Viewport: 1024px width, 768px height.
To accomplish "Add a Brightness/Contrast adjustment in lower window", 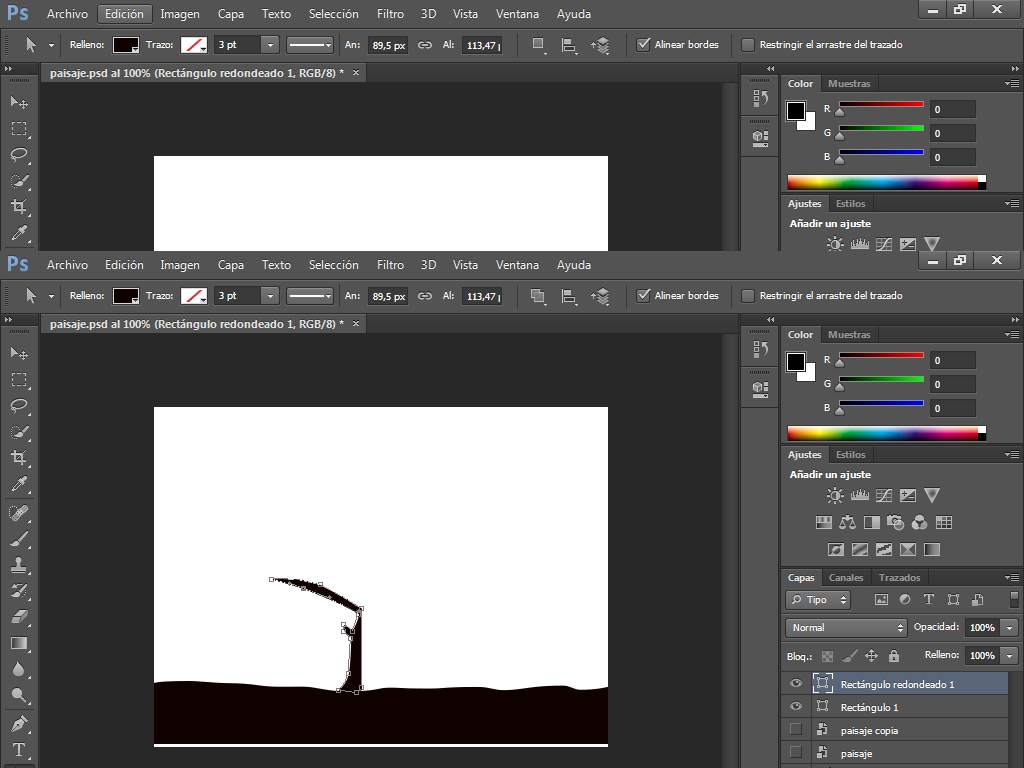I will tap(835, 496).
